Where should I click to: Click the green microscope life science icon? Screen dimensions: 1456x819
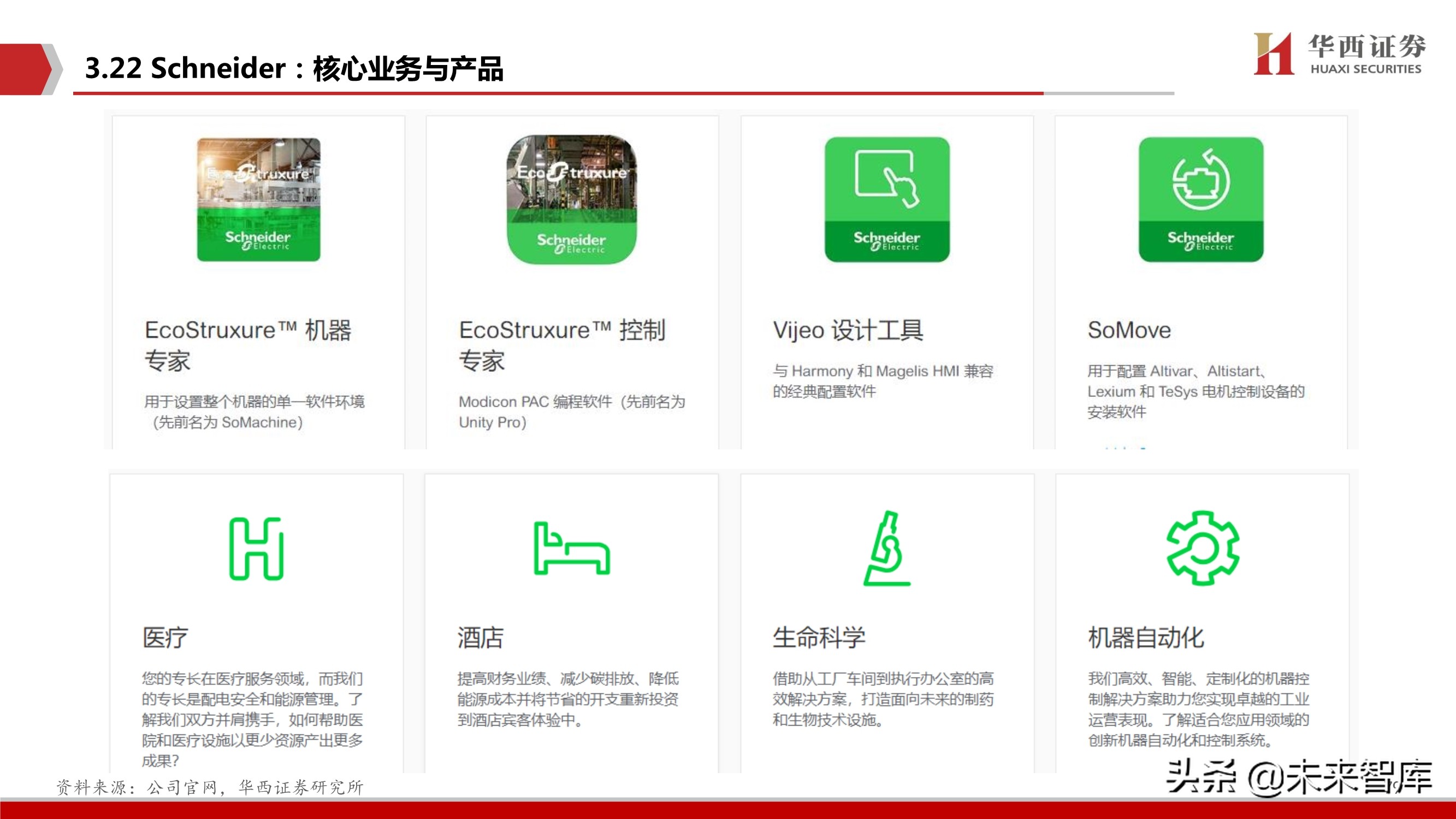click(x=887, y=548)
